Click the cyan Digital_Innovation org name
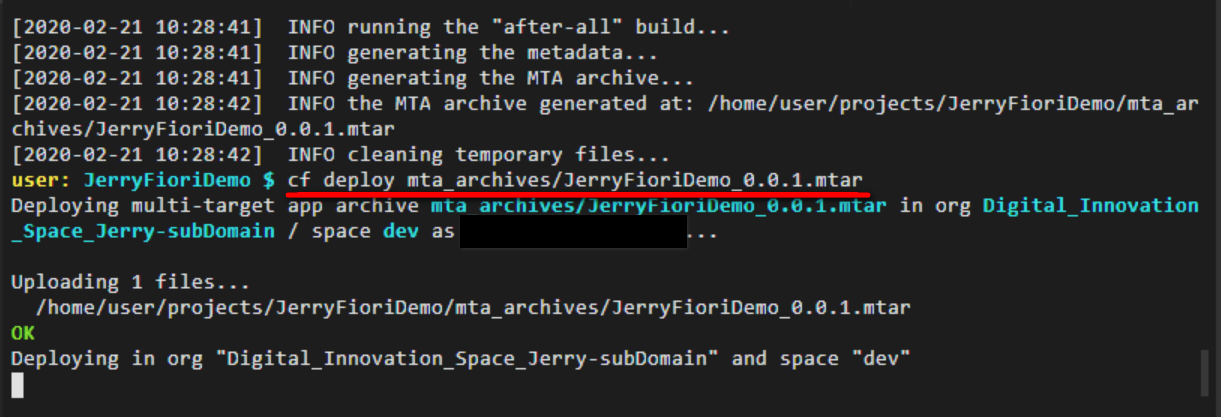The image size is (1221, 417). [1090, 206]
